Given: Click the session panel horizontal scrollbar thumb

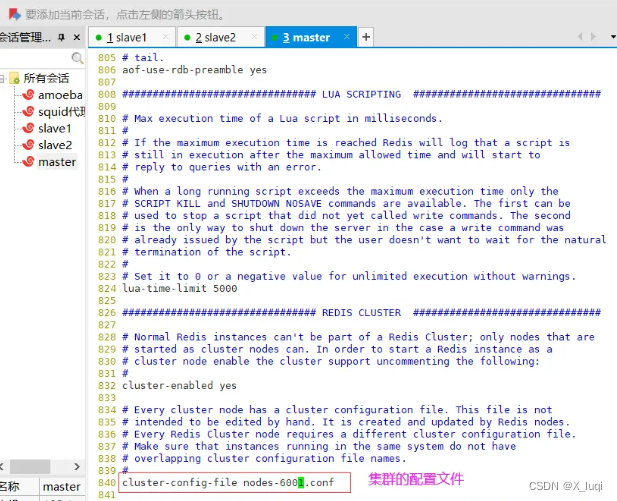Looking at the screenshot, I should tap(30, 467).
